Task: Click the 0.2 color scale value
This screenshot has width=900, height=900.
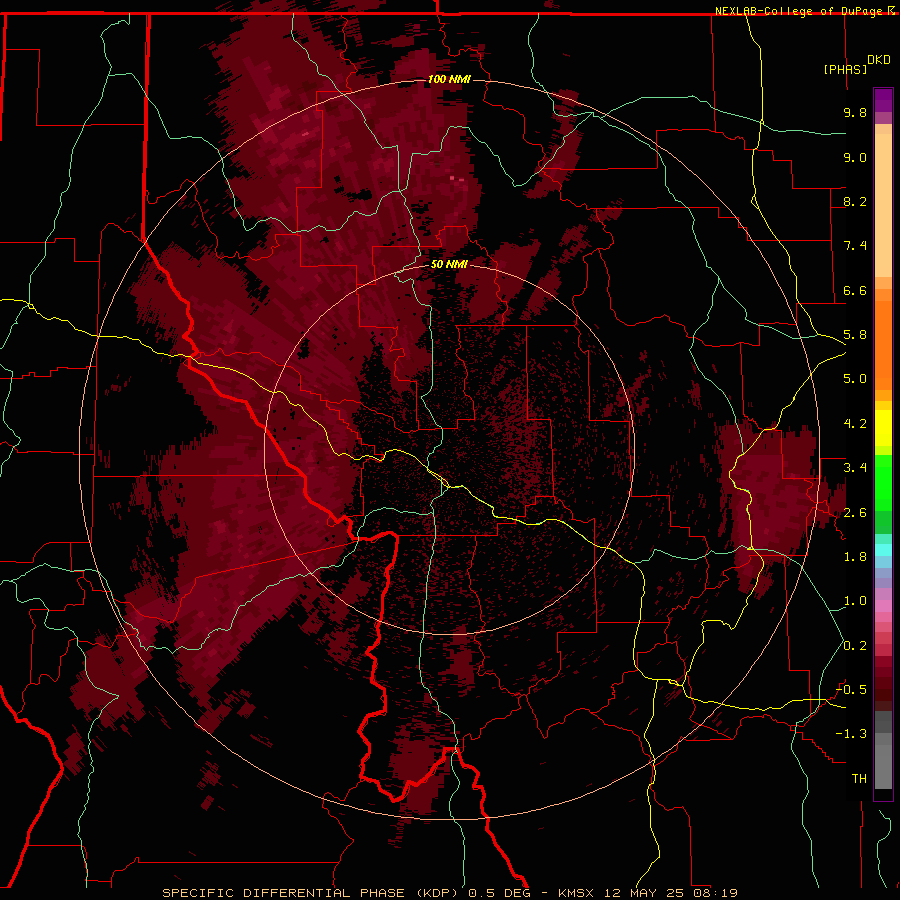Action: [855, 646]
